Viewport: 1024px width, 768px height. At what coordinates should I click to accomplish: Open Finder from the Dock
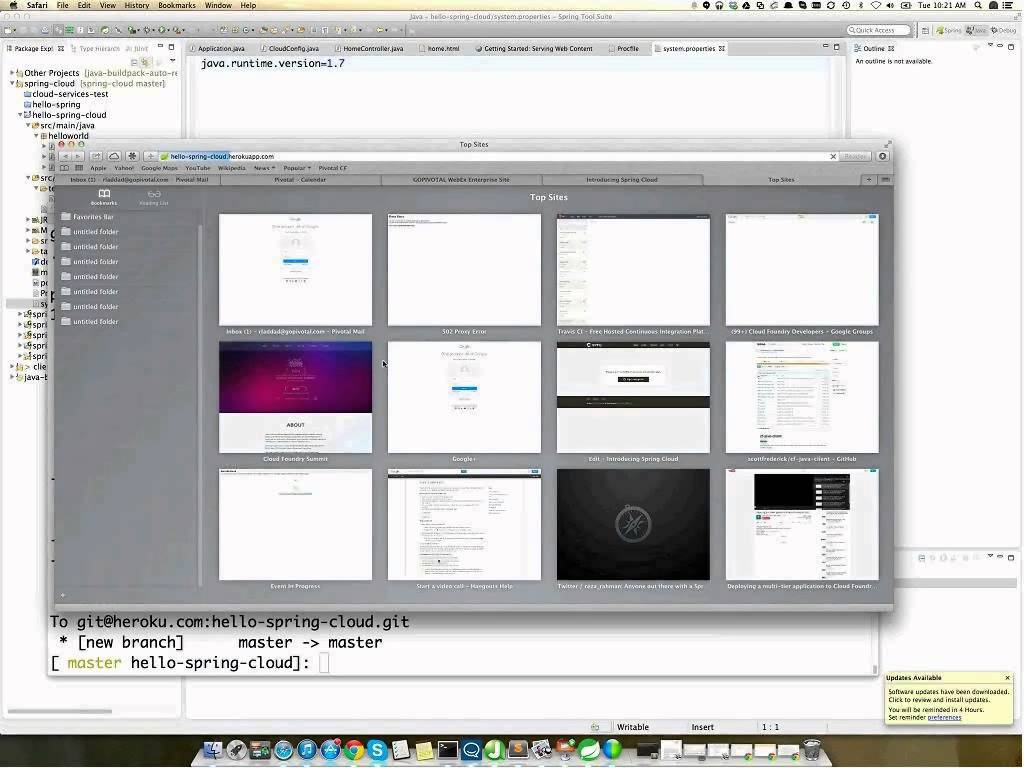point(213,750)
